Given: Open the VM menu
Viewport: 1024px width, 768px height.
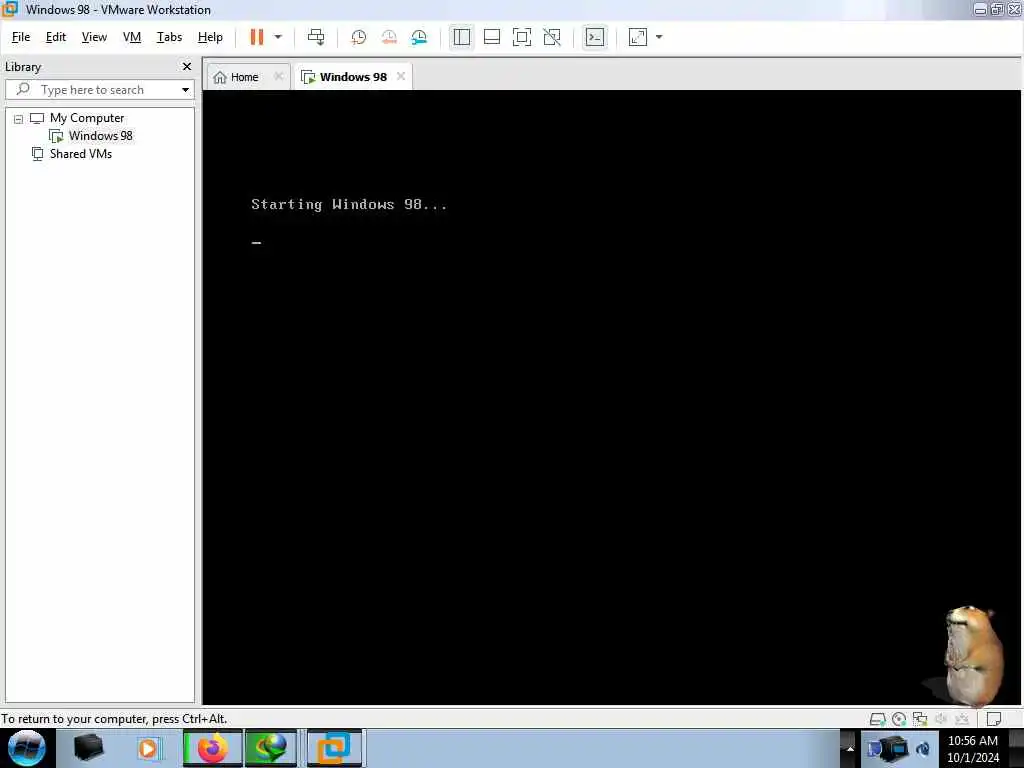Looking at the screenshot, I should pyautogui.click(x=132, y=37).
